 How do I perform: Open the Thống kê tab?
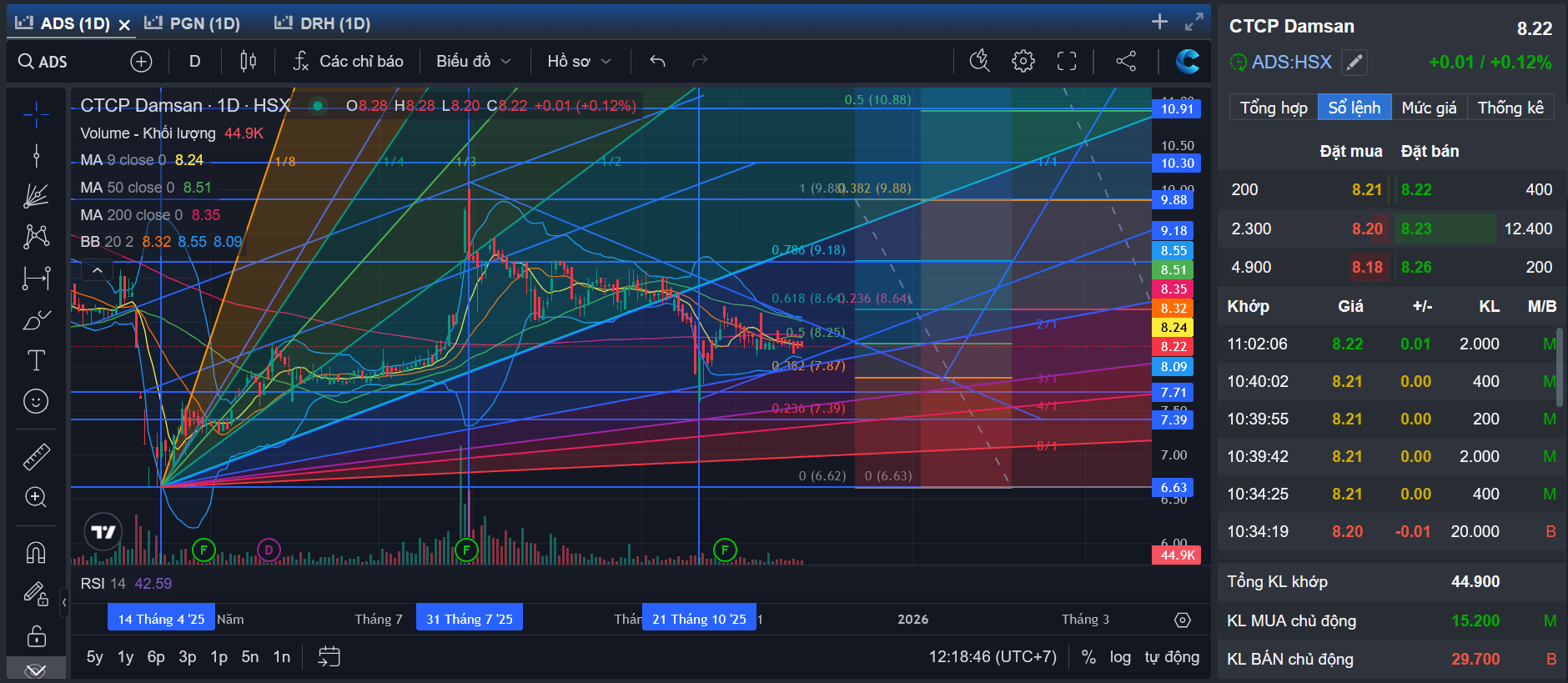(1510, 108)
